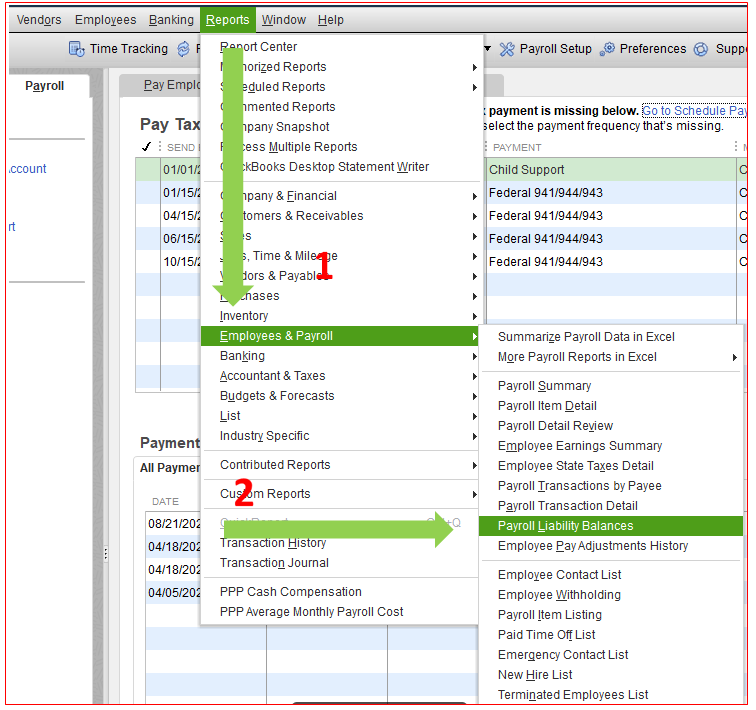Switch to the Payroll tab

pos(44,86)
